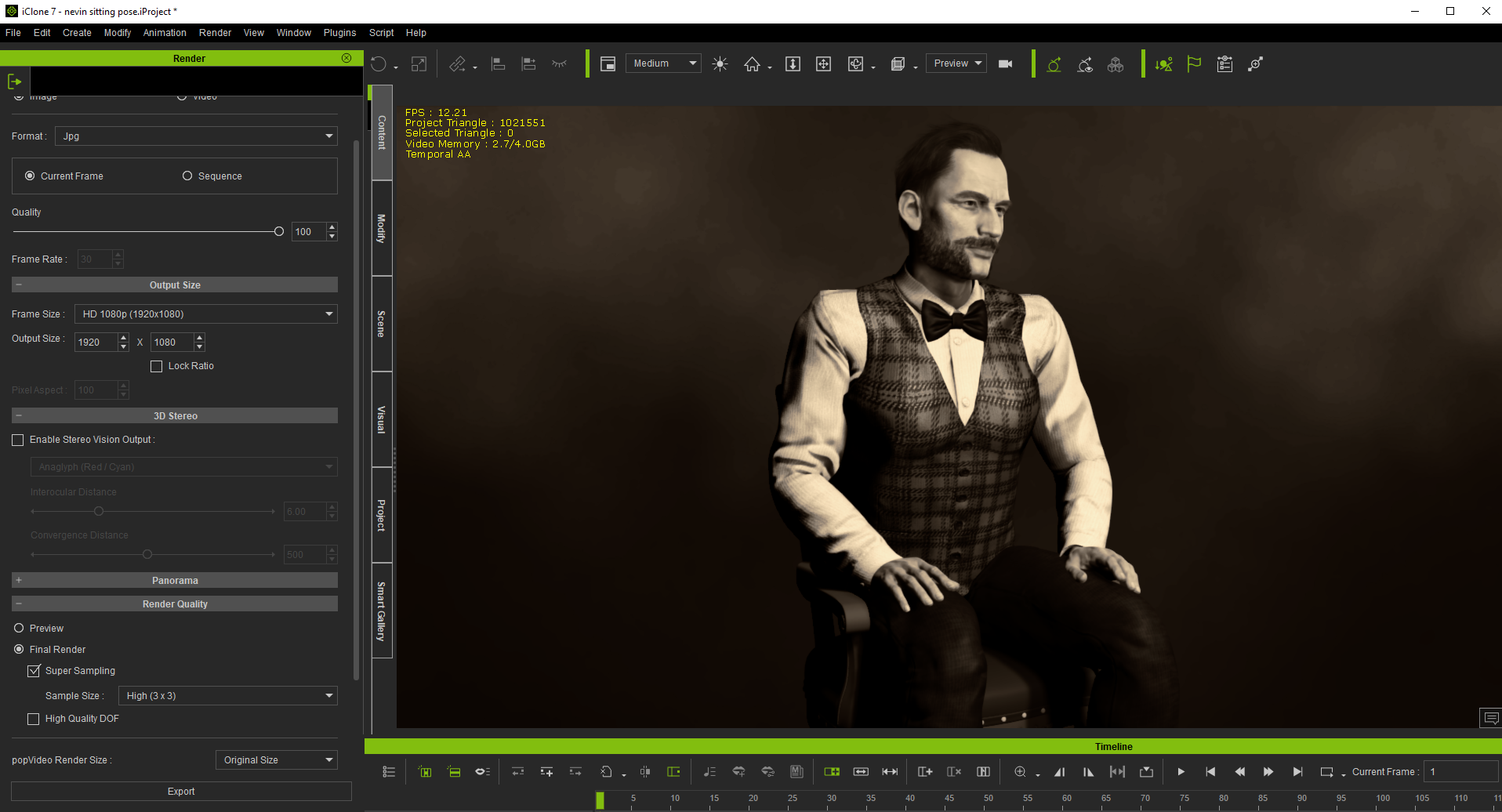This screenshot has height=812, width=1502.
Task: Click the Export button
Action: pos(181,792)
